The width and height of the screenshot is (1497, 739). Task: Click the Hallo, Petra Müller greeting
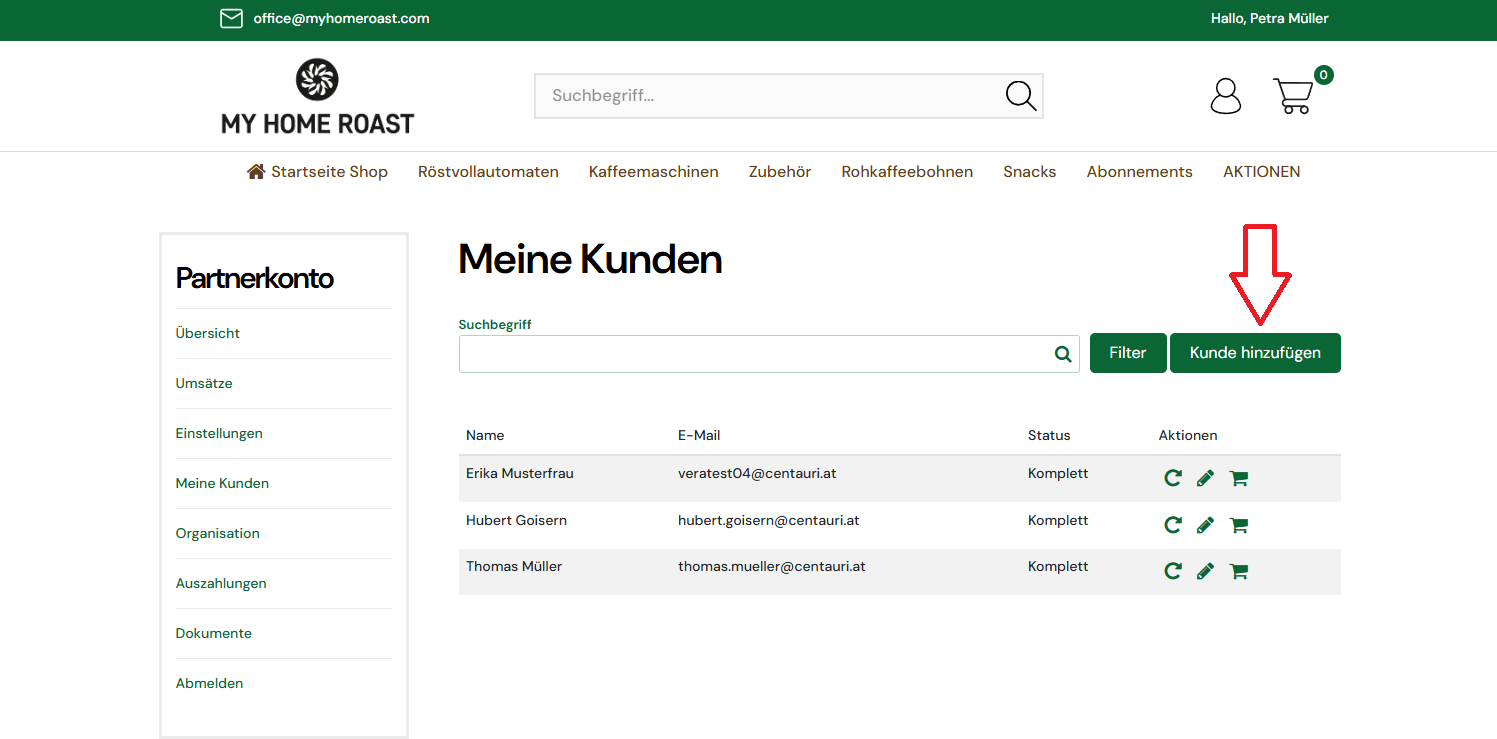pos(1270,18)
